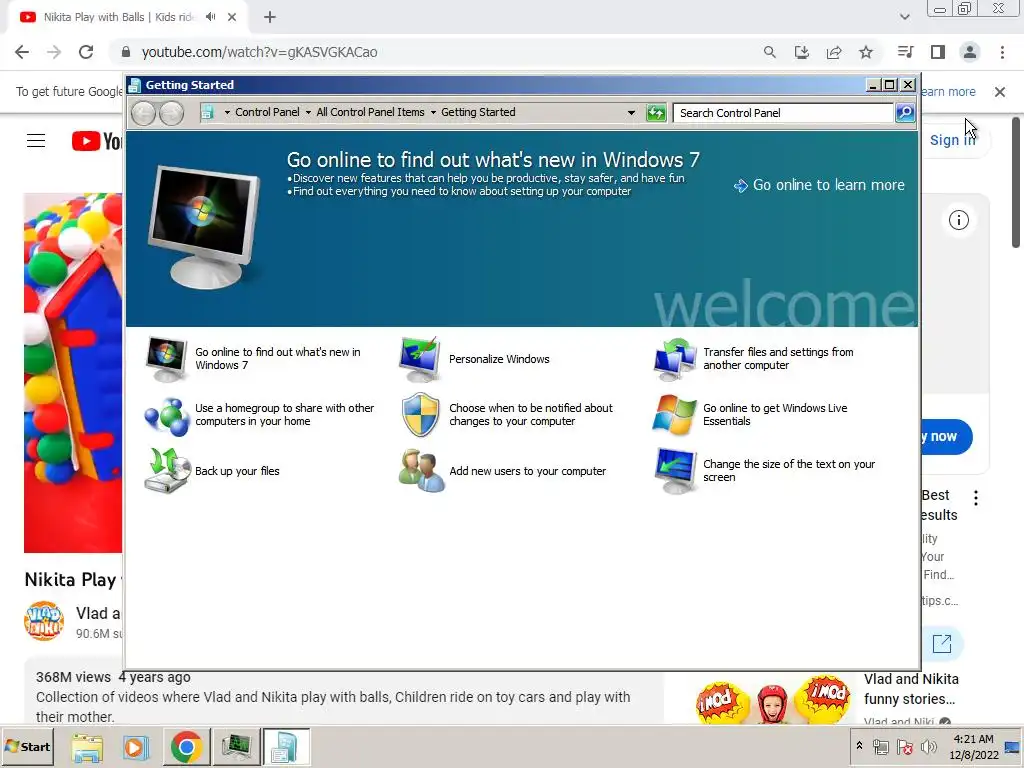Expand the arrow before Control Panel breadcrumb
1024x768 pixels.
tap(227, 112)
